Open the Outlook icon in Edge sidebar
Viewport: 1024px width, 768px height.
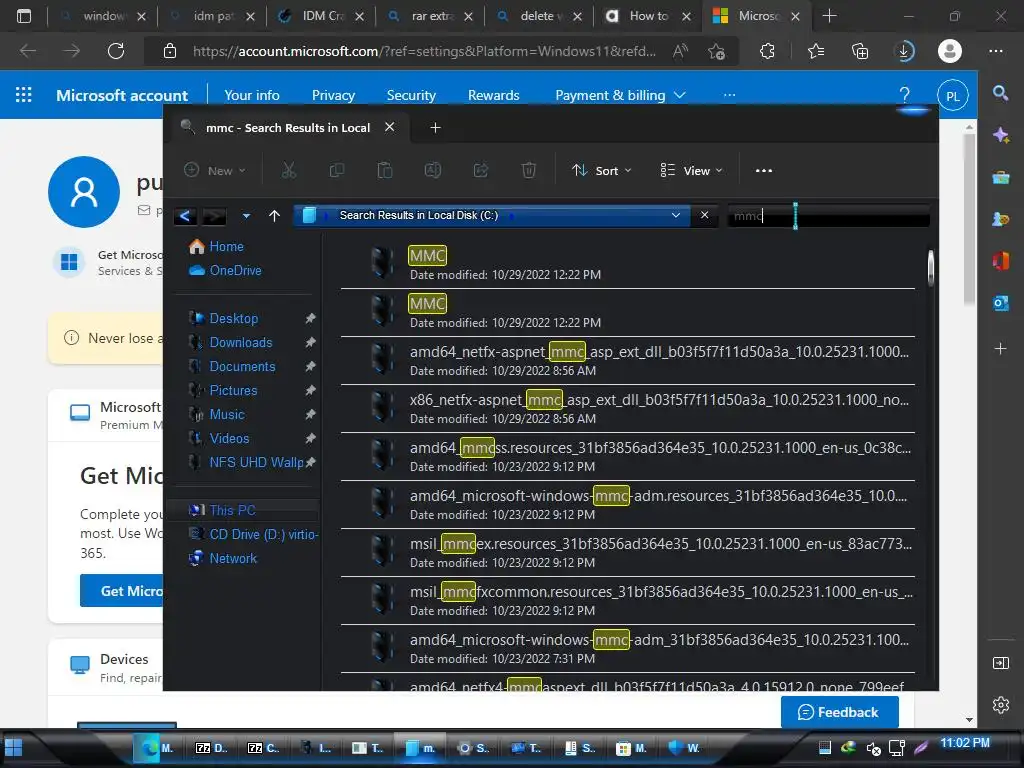[1000, 303]
